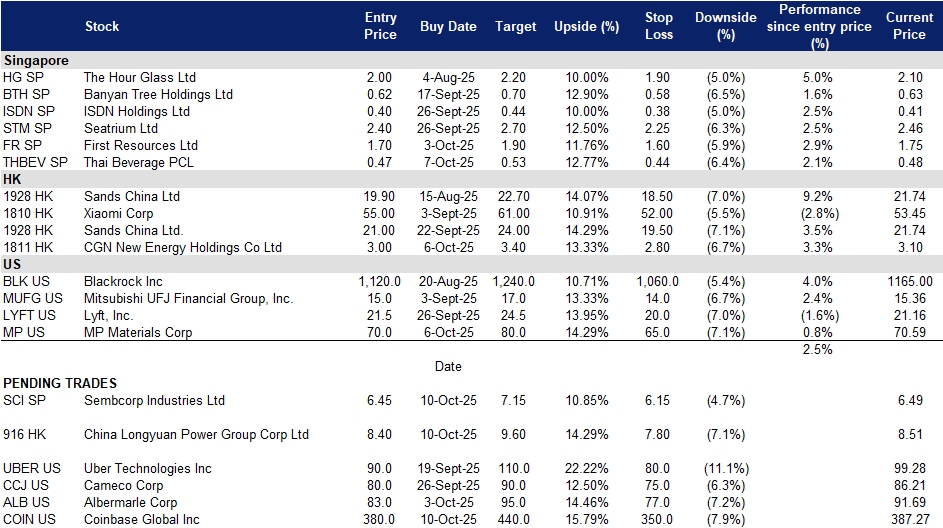The image size is (943, 528).
Task: Click the Blackrock Inc name
Action: click(123, 281)
